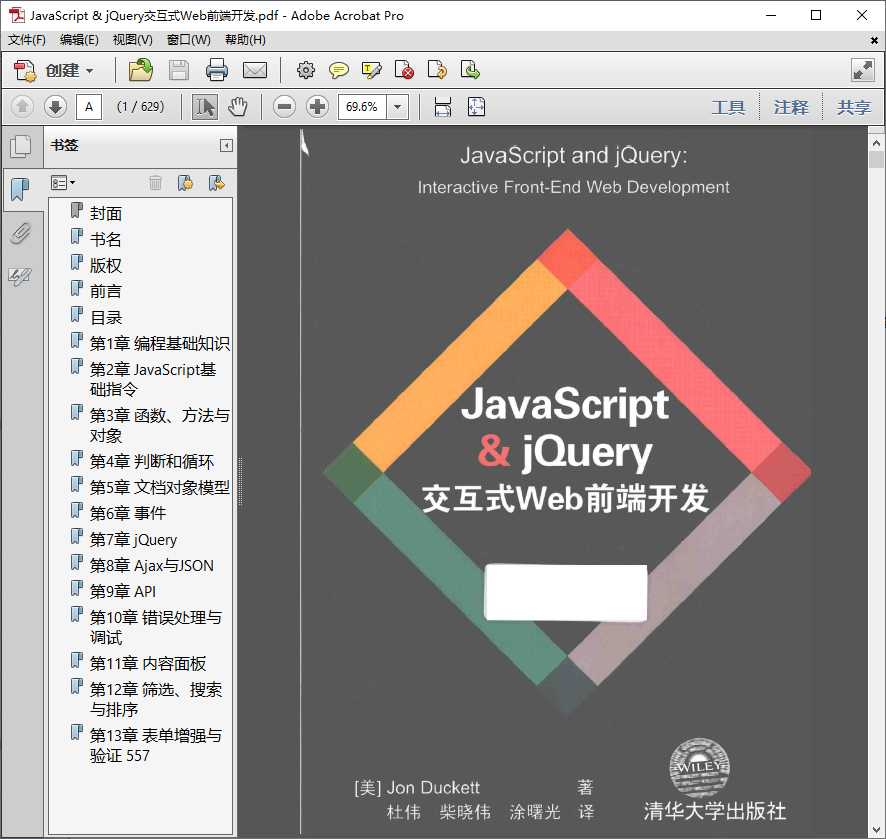Go to 第2章 JavaScript基础指令 bookmark
This screenshot has width=886, height=839.
point(153,379)
